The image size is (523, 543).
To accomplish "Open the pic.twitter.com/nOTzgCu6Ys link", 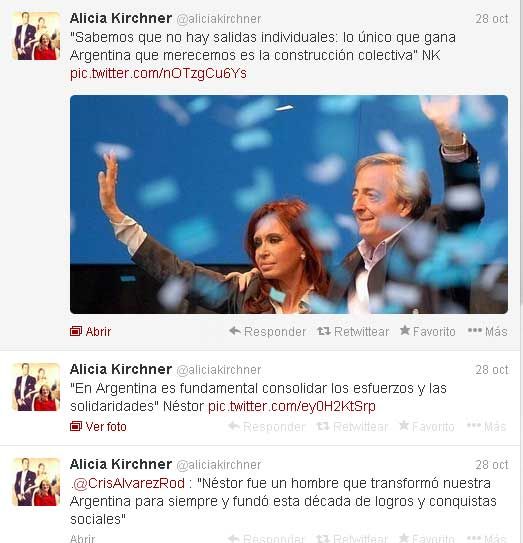I will point(158,73).
